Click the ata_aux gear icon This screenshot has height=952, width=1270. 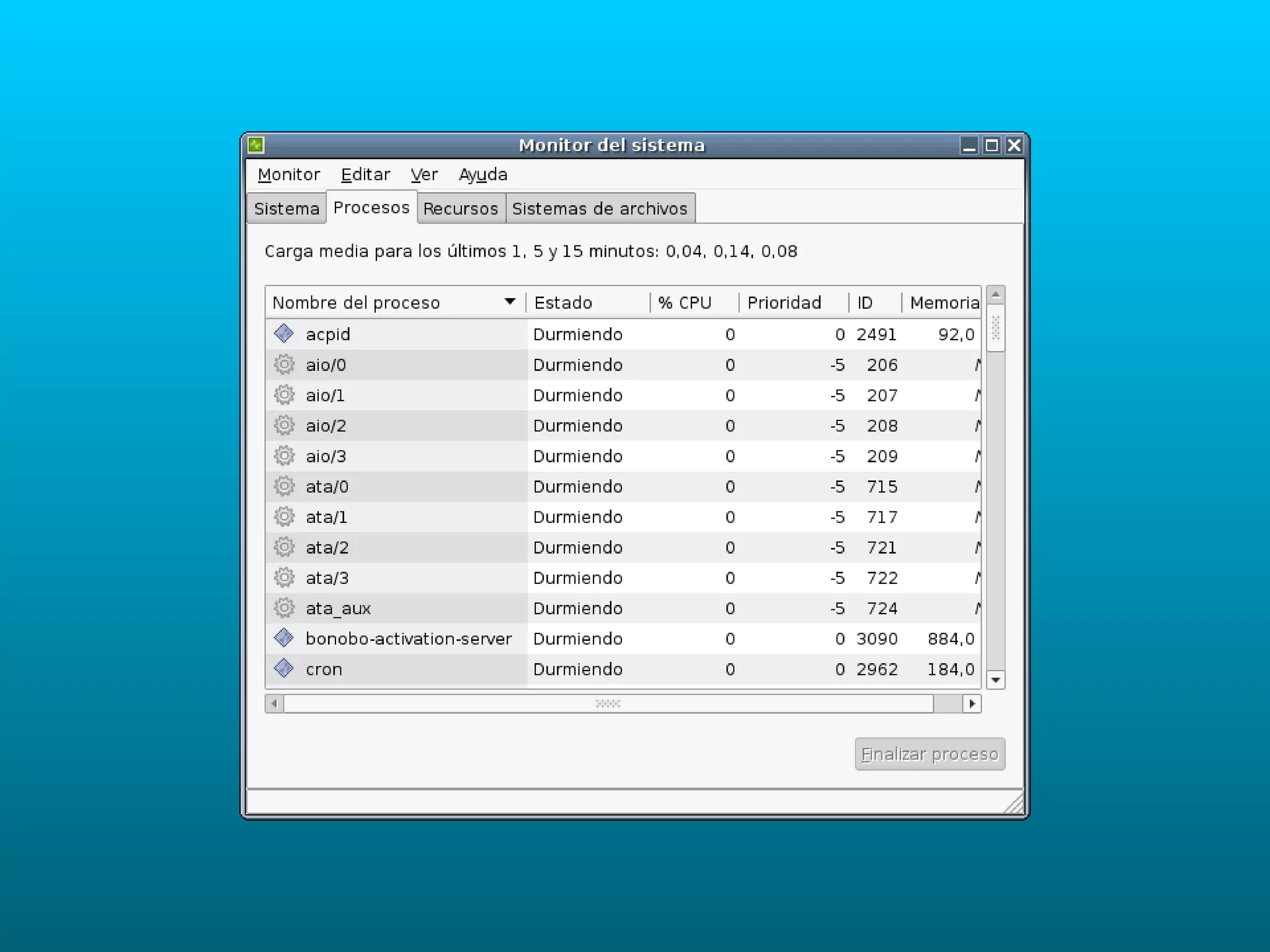(284, 607)
